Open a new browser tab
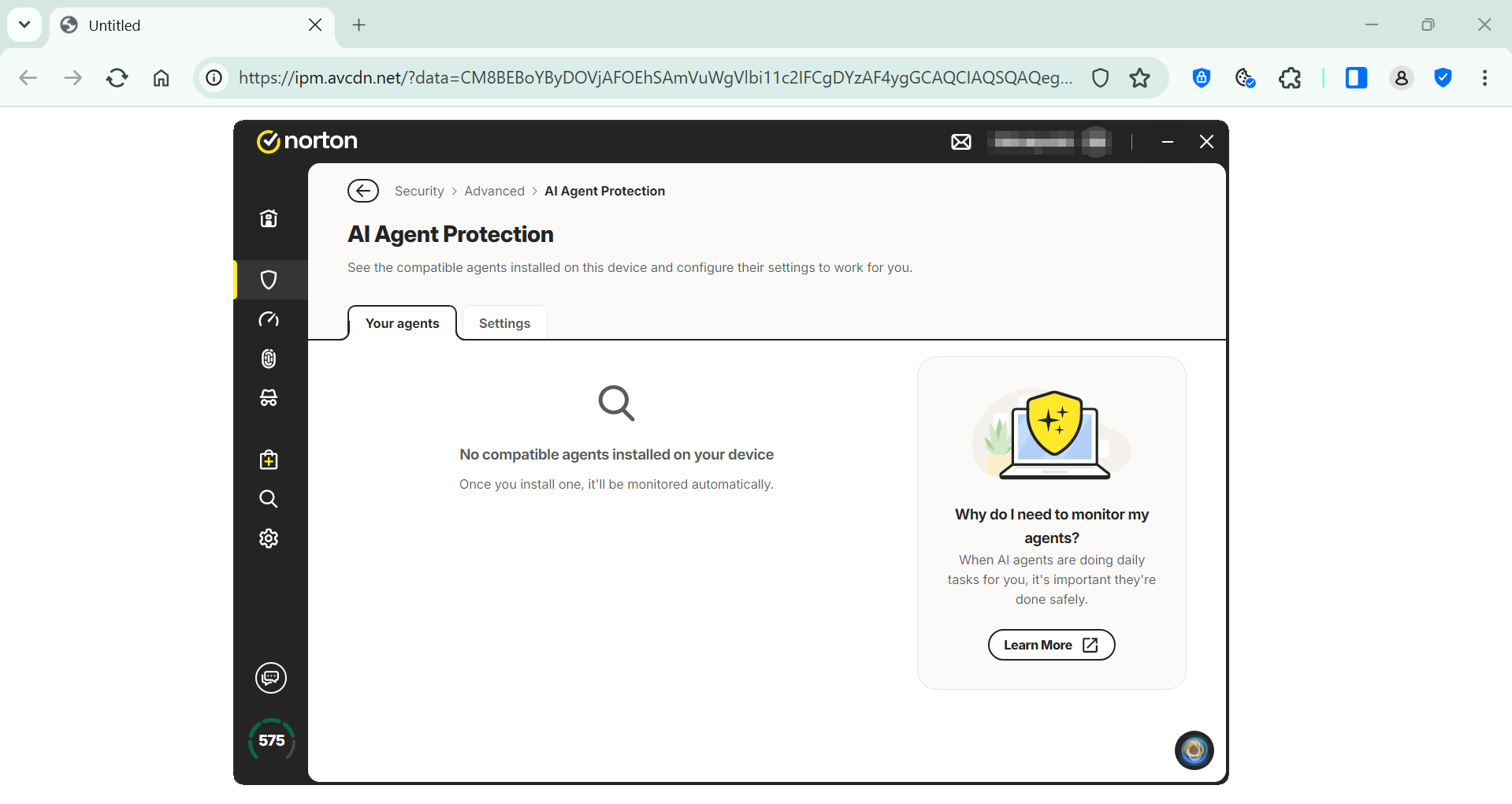Screen dimensions: 1512x804 click(359, 25)
